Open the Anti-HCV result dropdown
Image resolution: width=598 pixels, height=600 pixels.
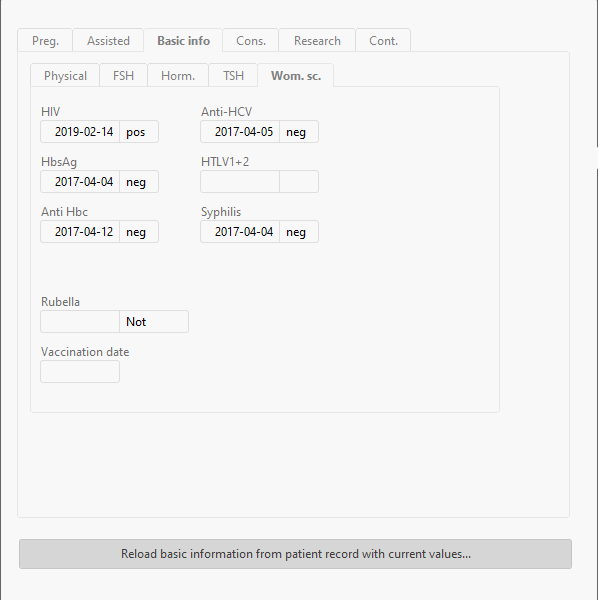coord(299,132)
